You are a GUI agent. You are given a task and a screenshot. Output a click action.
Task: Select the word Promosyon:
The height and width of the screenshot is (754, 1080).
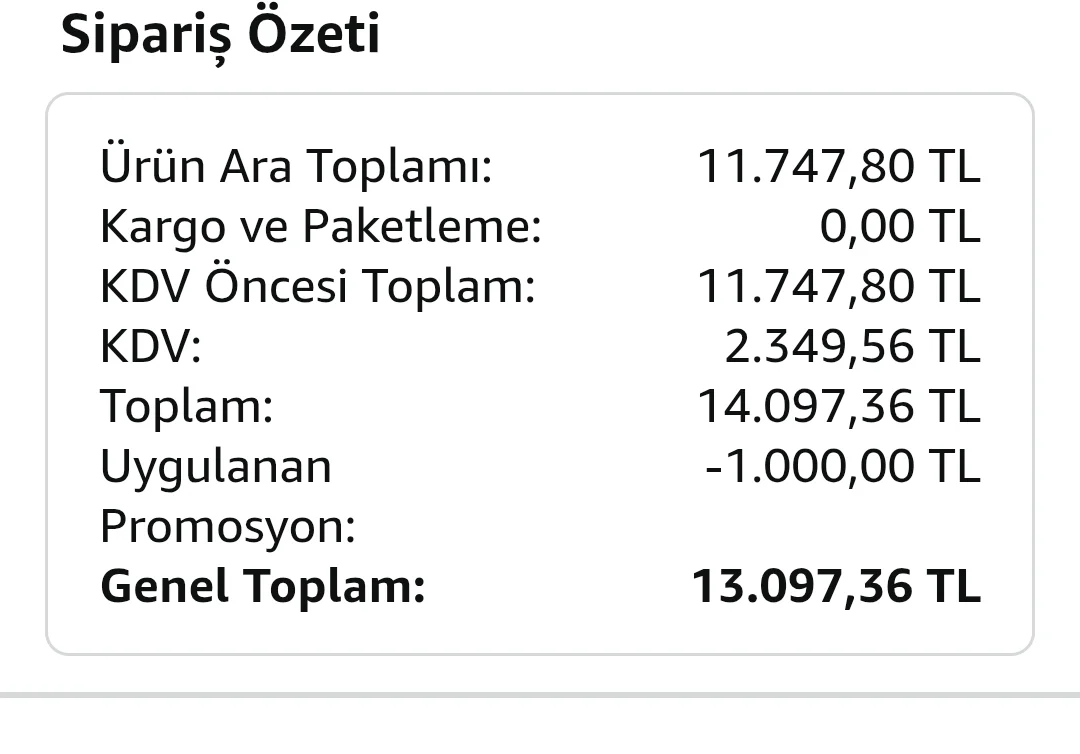tap(228, 527)
